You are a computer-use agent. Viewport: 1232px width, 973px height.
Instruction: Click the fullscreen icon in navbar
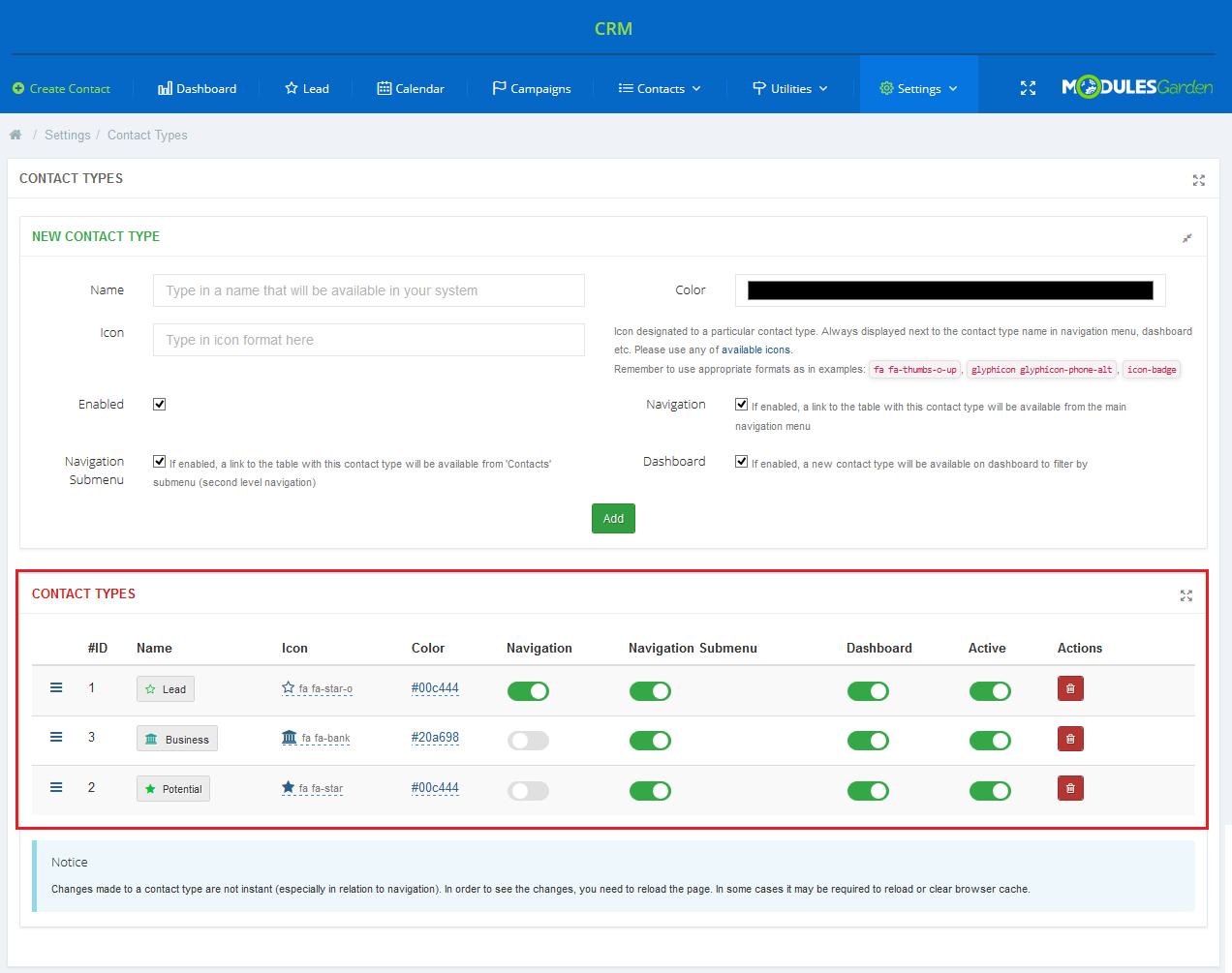tap(1028, 88)
